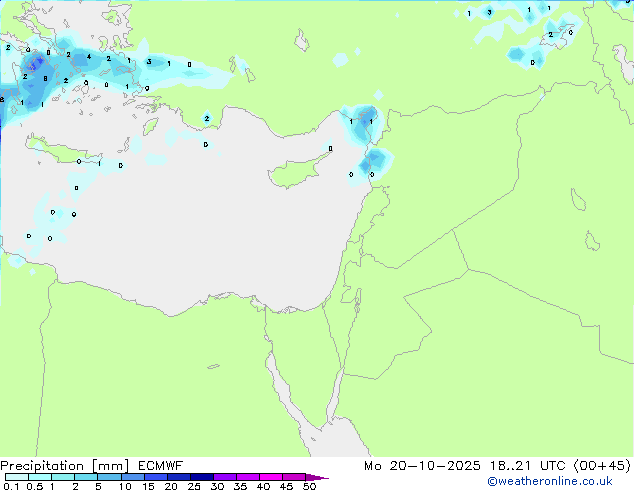Click the "25" legend scale label
634x490 pixels.
tap(194, 486)
